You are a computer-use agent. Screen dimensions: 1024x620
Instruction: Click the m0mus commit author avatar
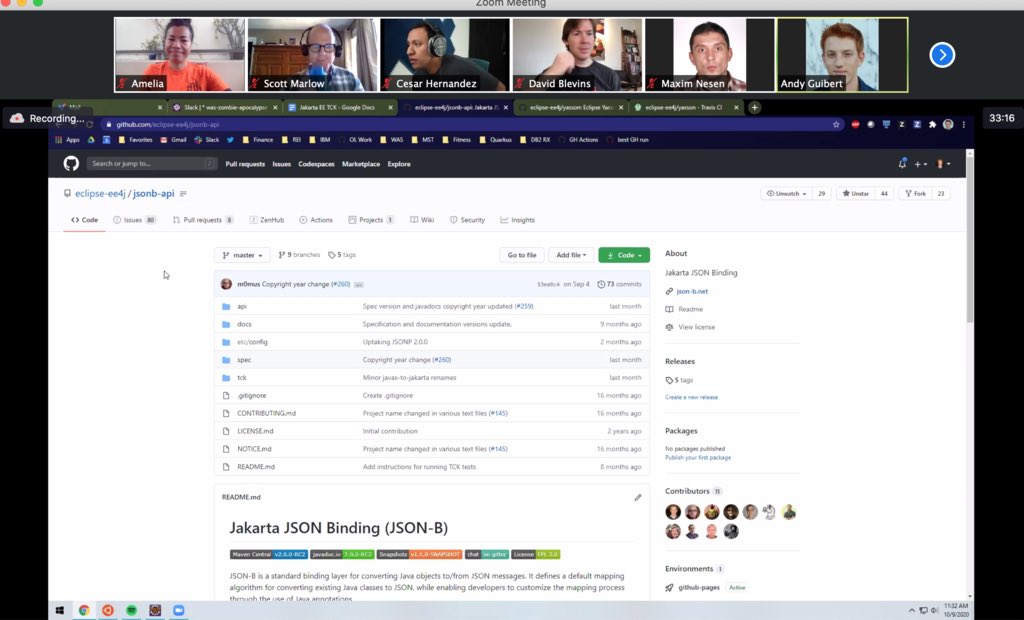226,284
